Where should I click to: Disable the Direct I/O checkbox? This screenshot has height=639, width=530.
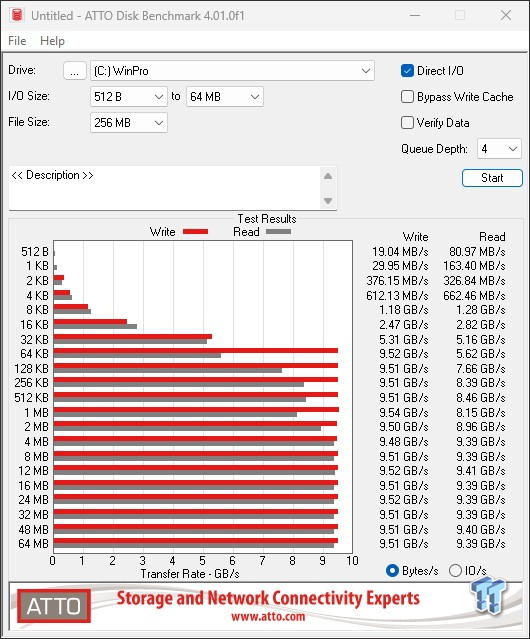pos(407,71)
